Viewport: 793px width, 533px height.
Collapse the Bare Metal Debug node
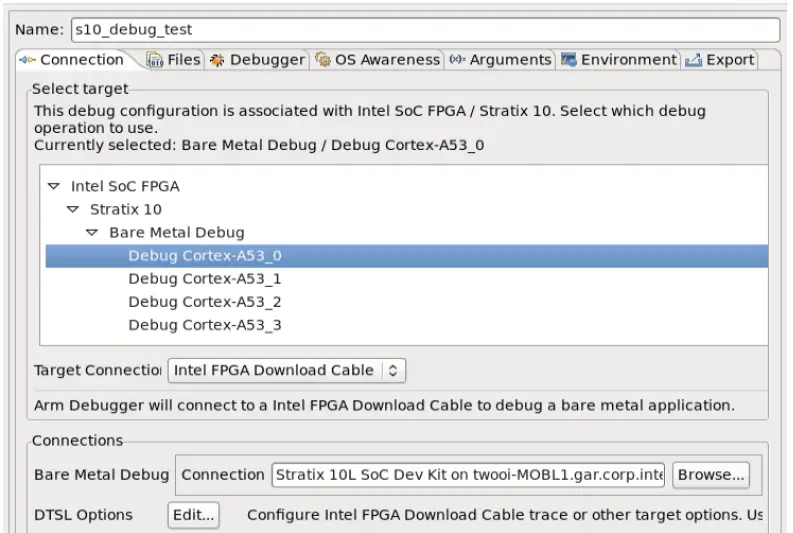pos(92,232)
